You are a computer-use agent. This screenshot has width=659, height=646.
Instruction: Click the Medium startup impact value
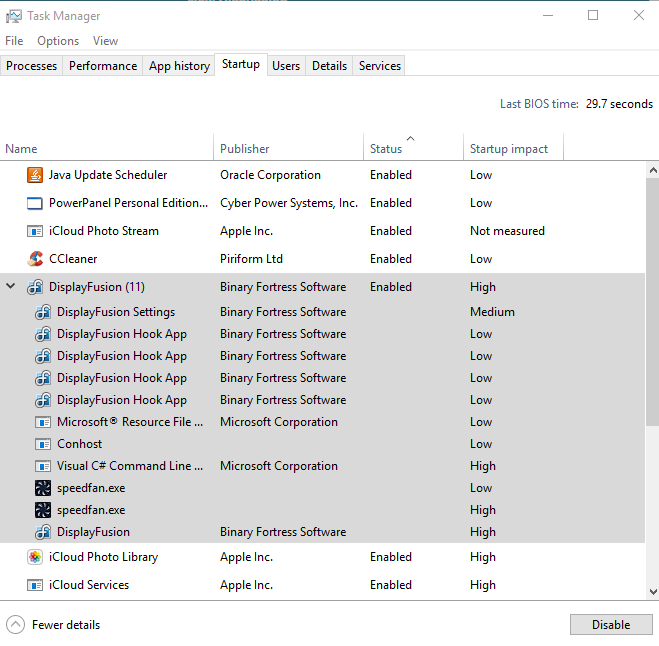coord(492,312)
